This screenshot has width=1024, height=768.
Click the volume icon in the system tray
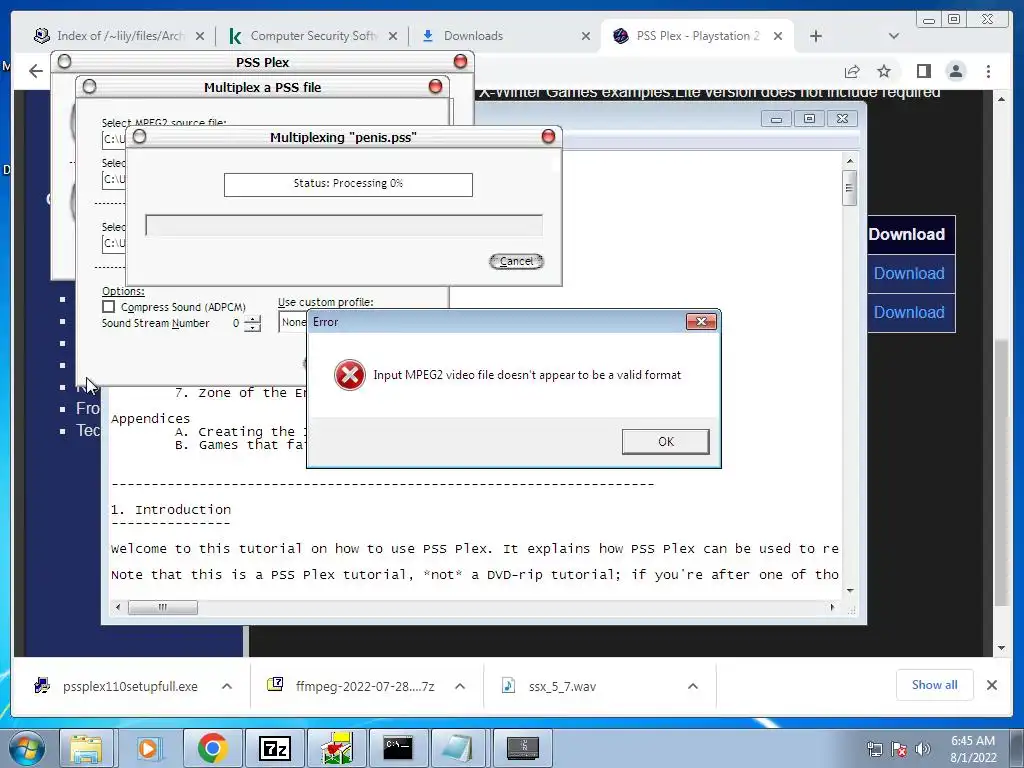pyautogui.click(x=923, y=749)
